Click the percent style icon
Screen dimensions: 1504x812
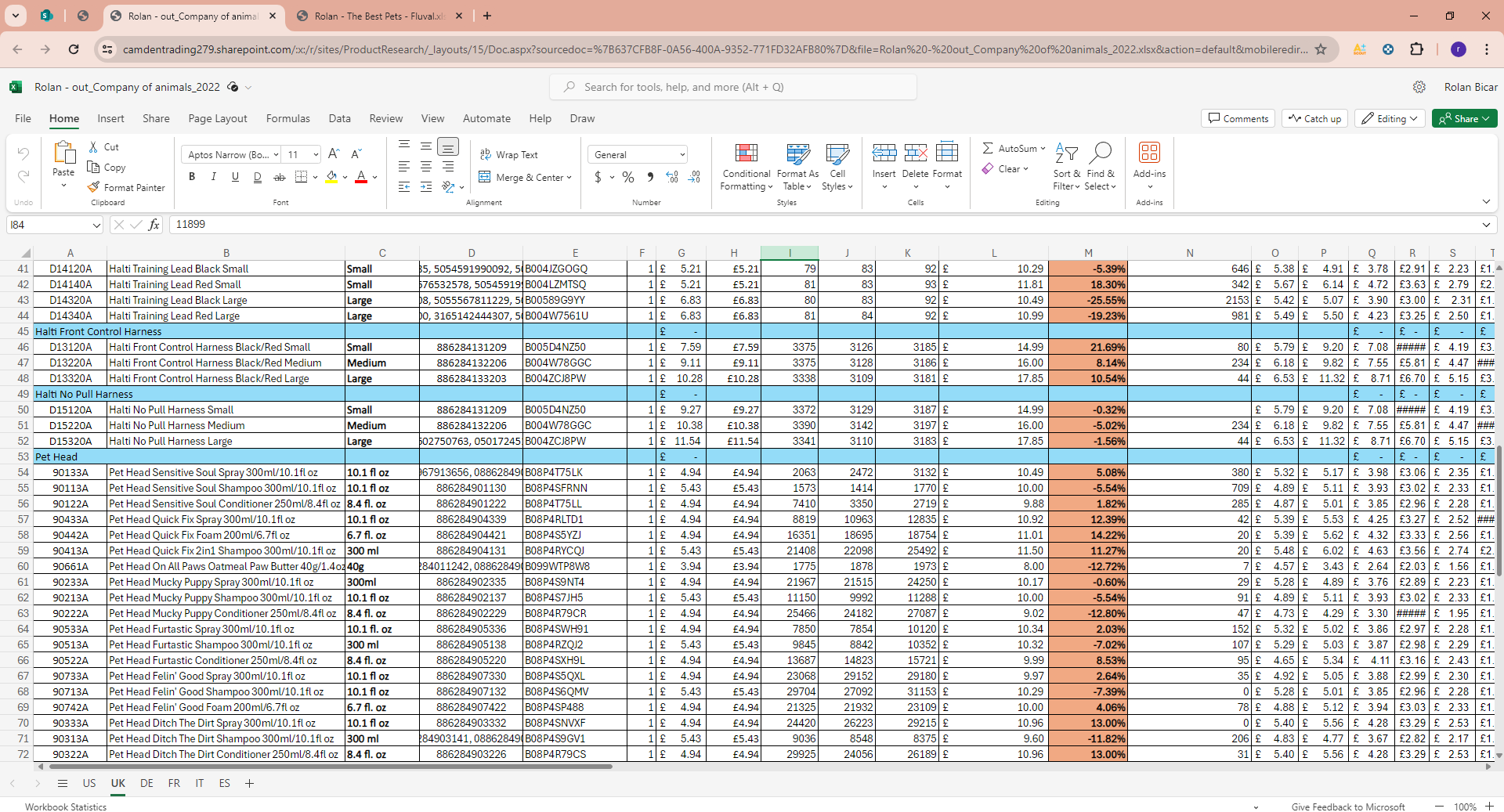(x=627, y=177)
